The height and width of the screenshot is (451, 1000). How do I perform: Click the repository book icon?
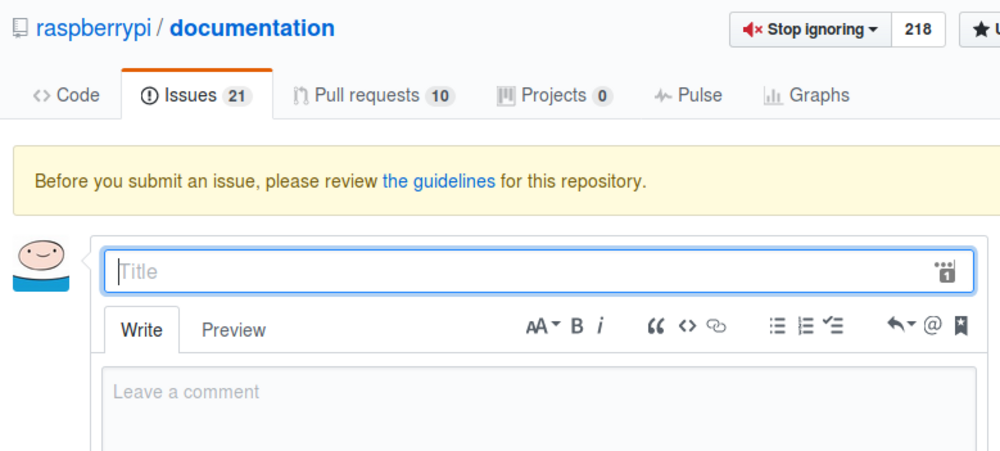coord(20,29)
